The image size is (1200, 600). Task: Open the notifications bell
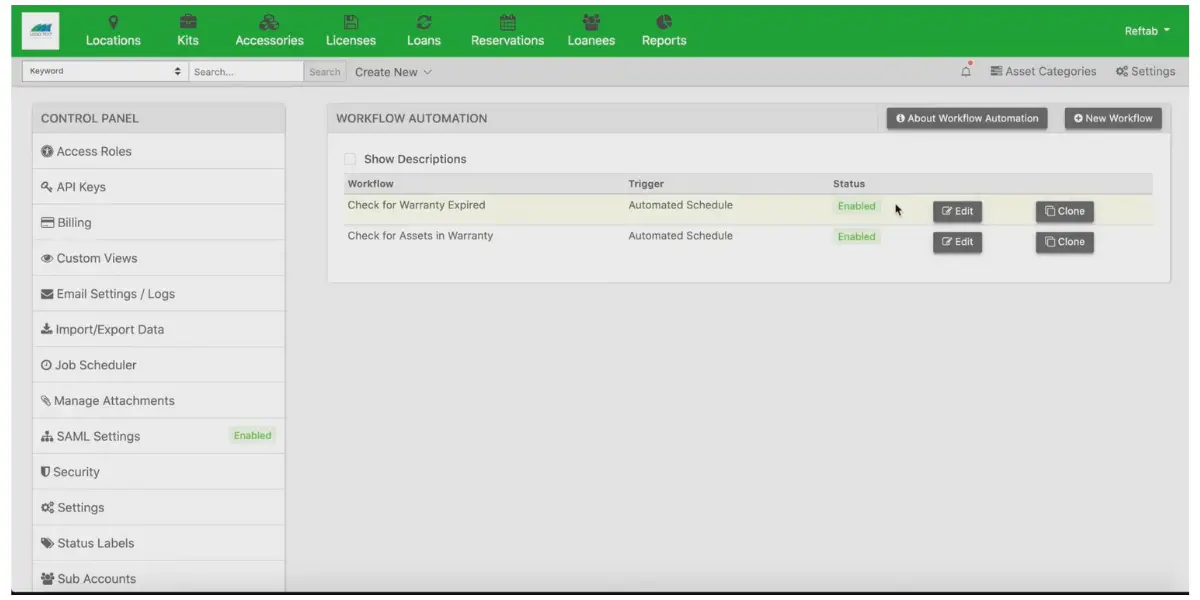[966, 71]
